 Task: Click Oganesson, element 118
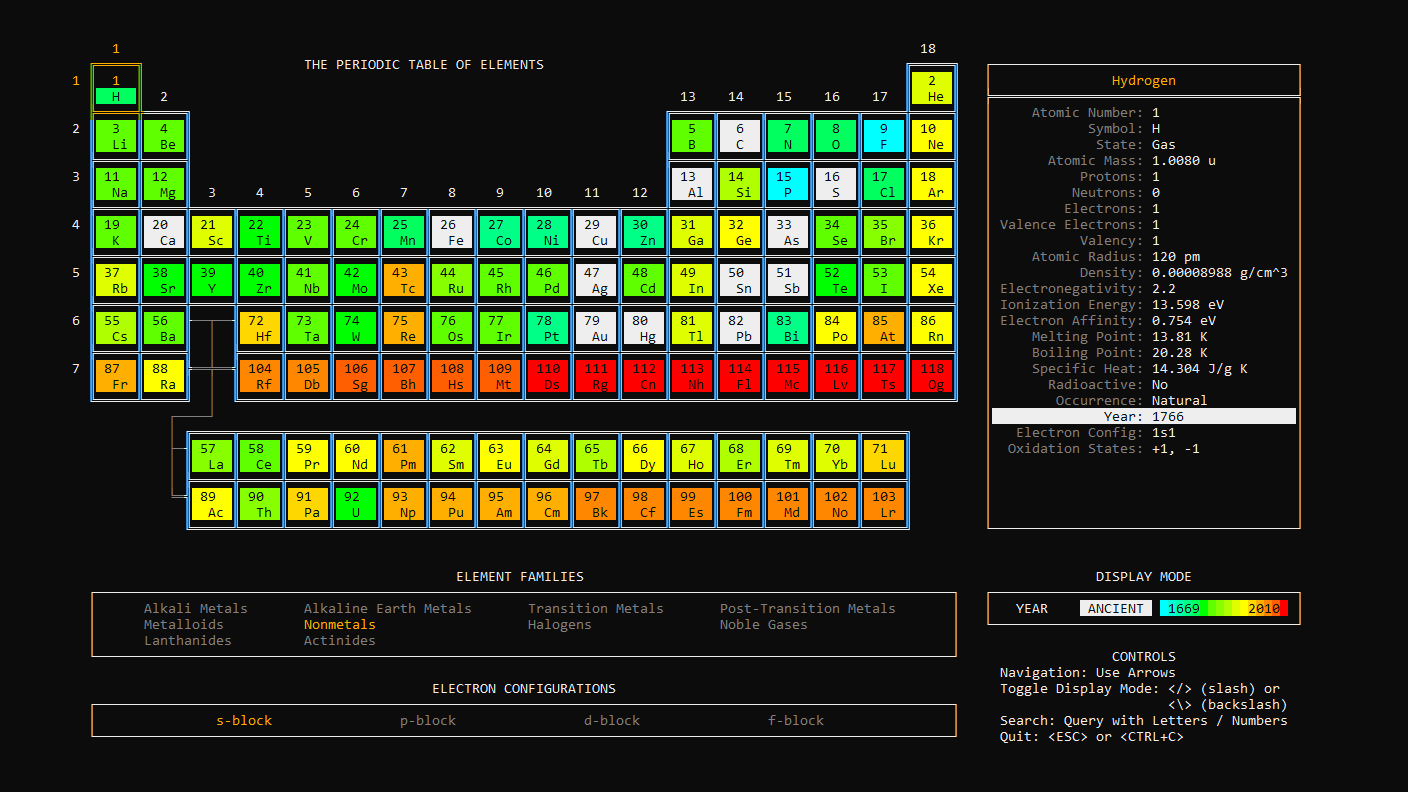(x=932, y=376)
